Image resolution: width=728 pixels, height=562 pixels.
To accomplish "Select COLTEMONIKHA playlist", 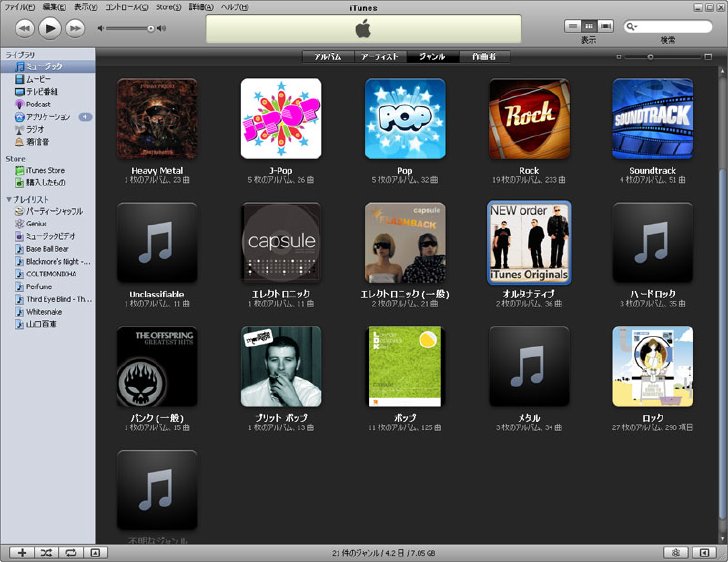I will tap(48, 274).
